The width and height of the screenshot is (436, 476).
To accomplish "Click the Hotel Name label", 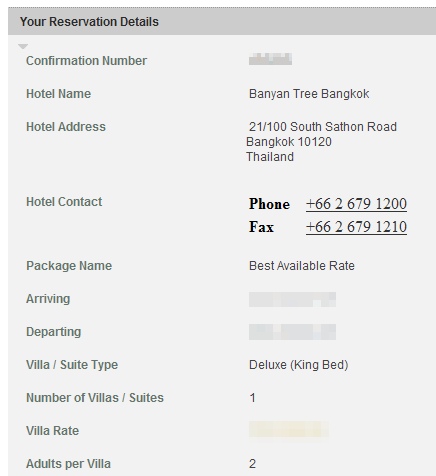I will point(58,94).
